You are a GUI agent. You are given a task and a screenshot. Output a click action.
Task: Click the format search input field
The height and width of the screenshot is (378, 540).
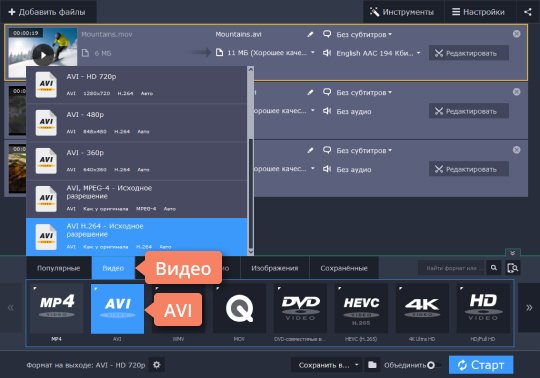pos(451,268)
